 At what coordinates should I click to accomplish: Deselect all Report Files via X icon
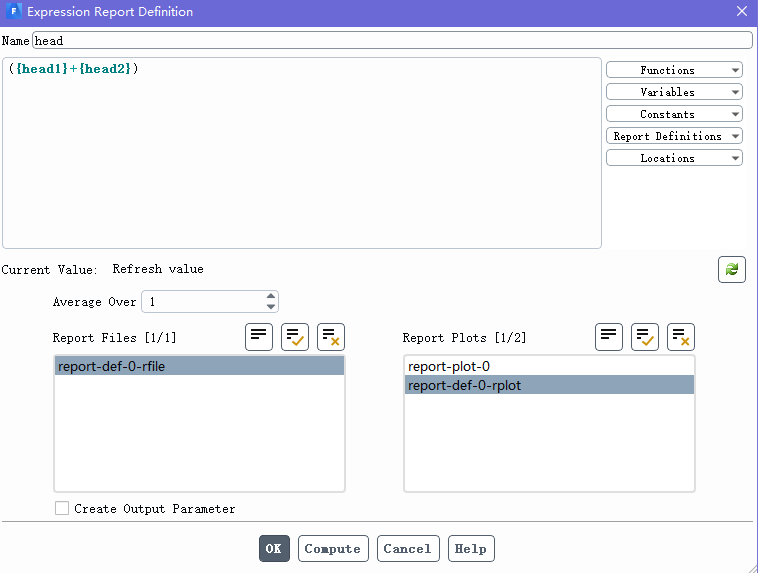(331, 337)
